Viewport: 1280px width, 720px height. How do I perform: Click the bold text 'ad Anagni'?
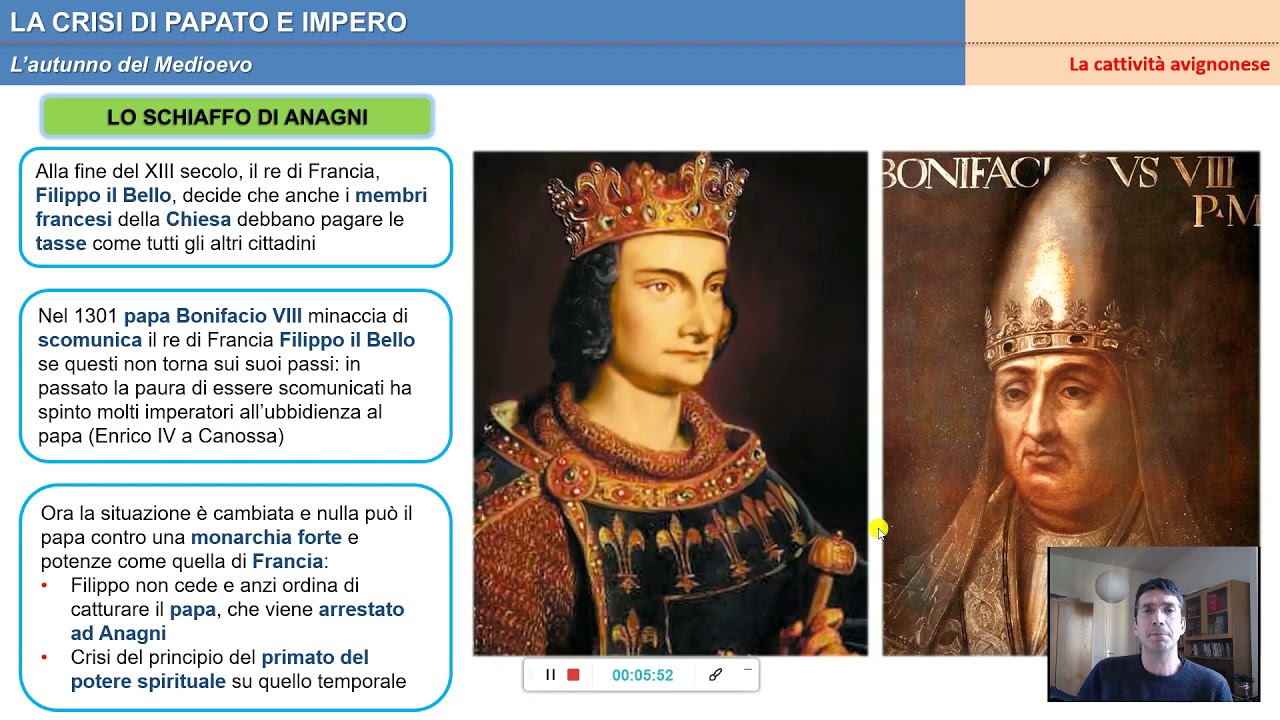(118, 633)
